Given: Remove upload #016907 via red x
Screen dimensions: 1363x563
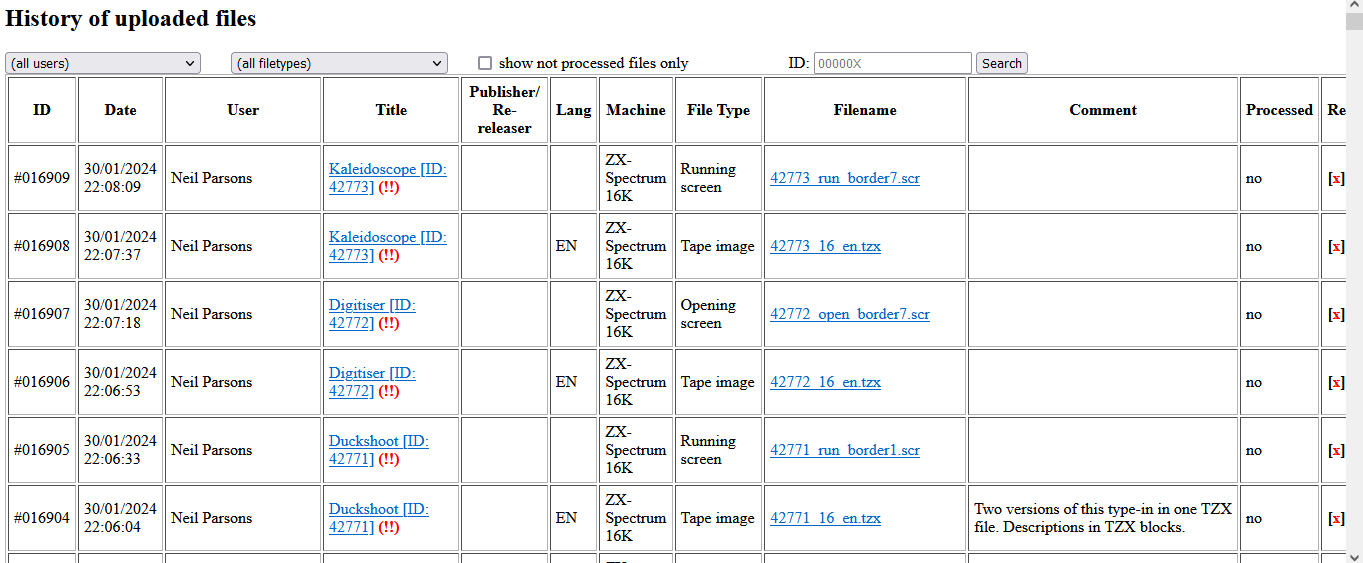Looking at the screenshot, I should pyautogui.click(x=1336, y=314).
